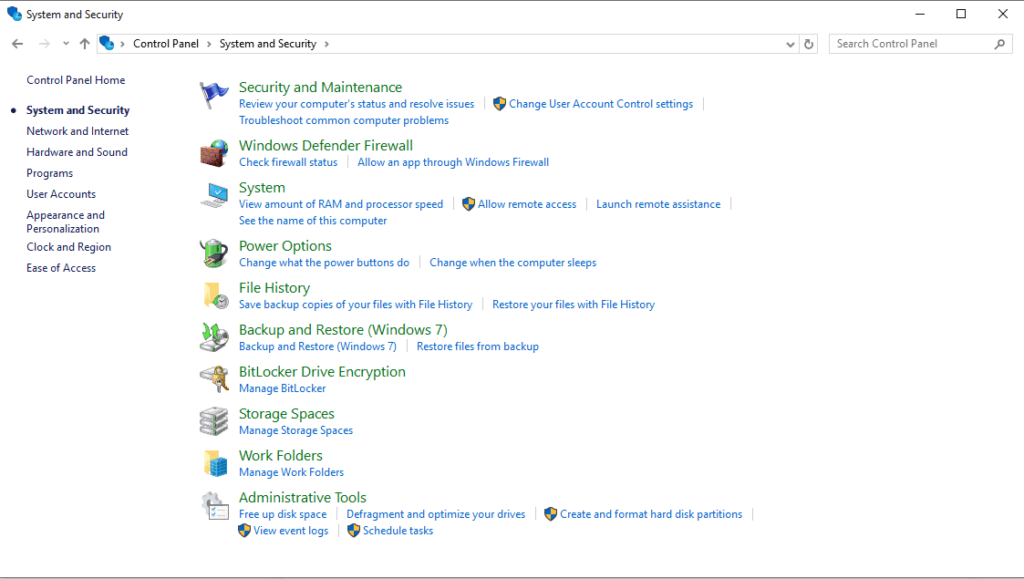This screenshot has height=579, width=1024.
Task: Open the BitLocker drive with keys icon
Action: [x=214, y=379]
